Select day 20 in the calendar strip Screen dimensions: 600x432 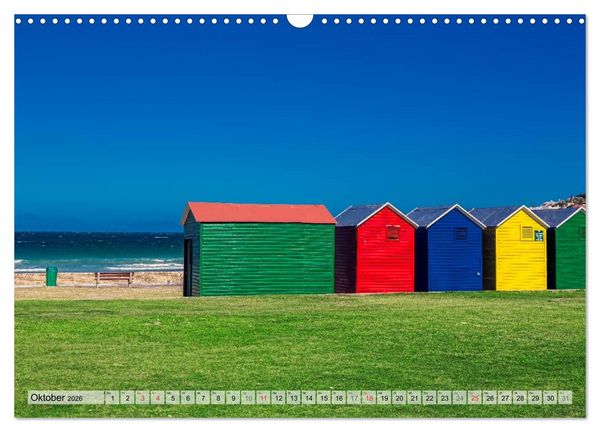(x=399, y=398)
